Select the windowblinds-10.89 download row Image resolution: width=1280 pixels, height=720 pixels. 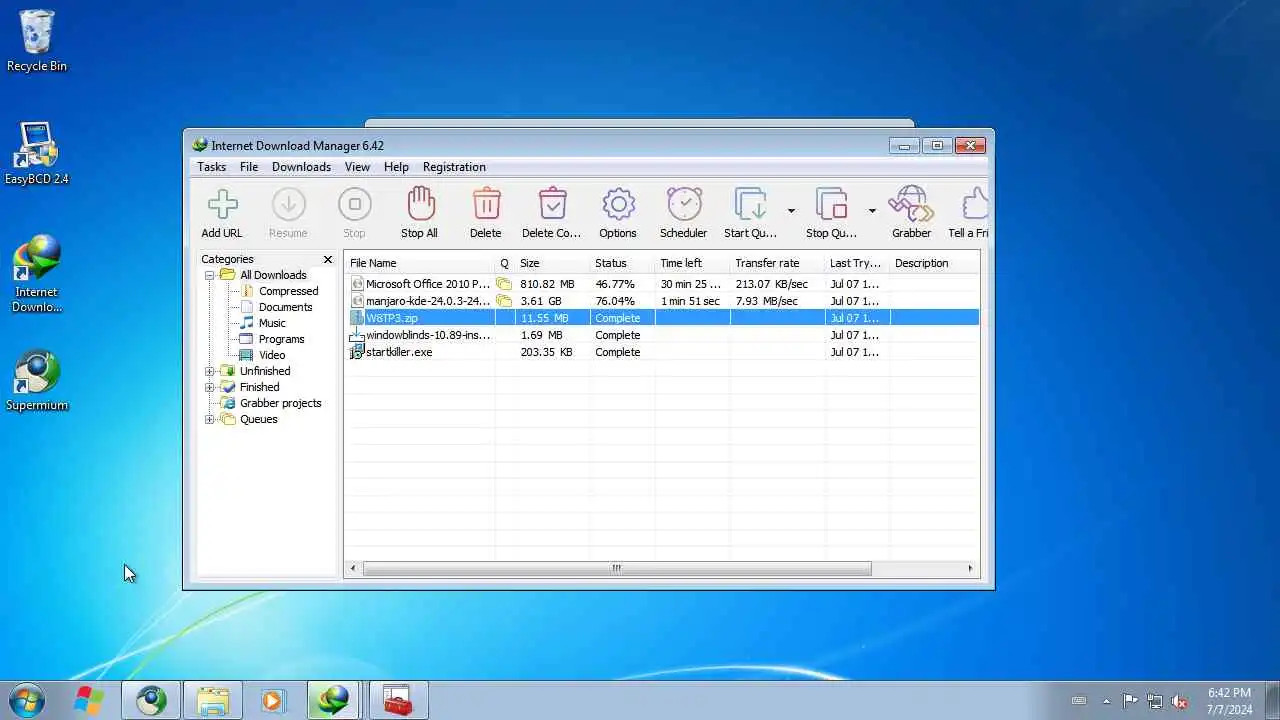662,335
